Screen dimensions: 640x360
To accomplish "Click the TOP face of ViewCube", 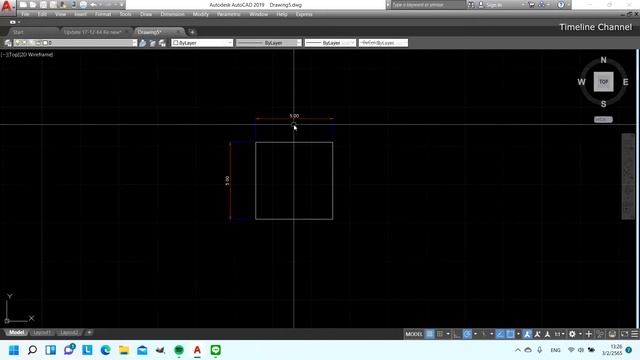I will [x=603, y=82].
